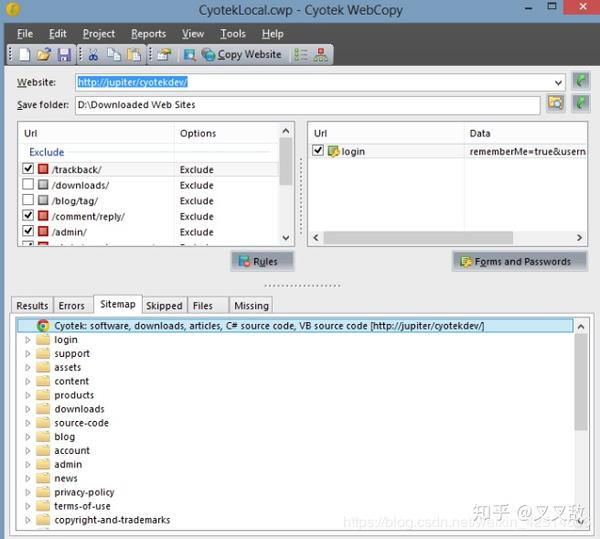Click the Open project folder icon
600x539 pixels.
(x=44, y=55)
